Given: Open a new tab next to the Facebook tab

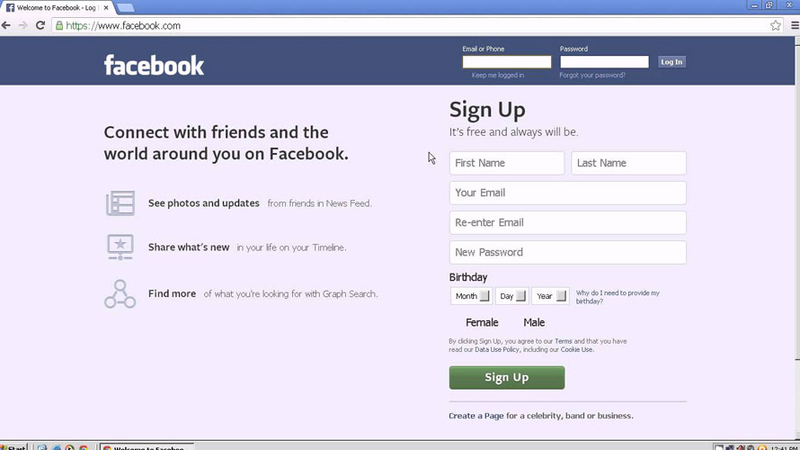Looking at the screenshot, I should click(126, 8).
